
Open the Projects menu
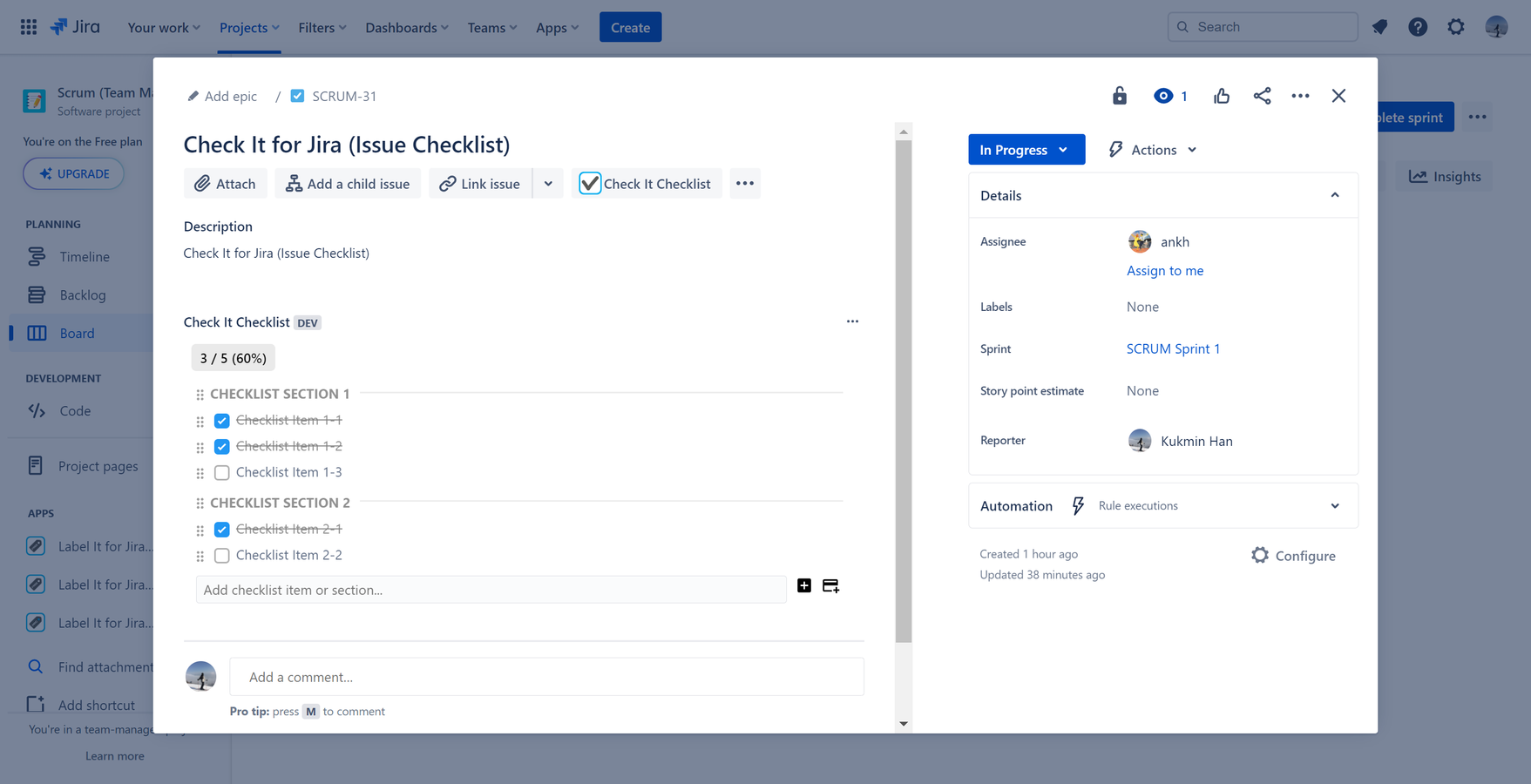click(x=249, y=27)
